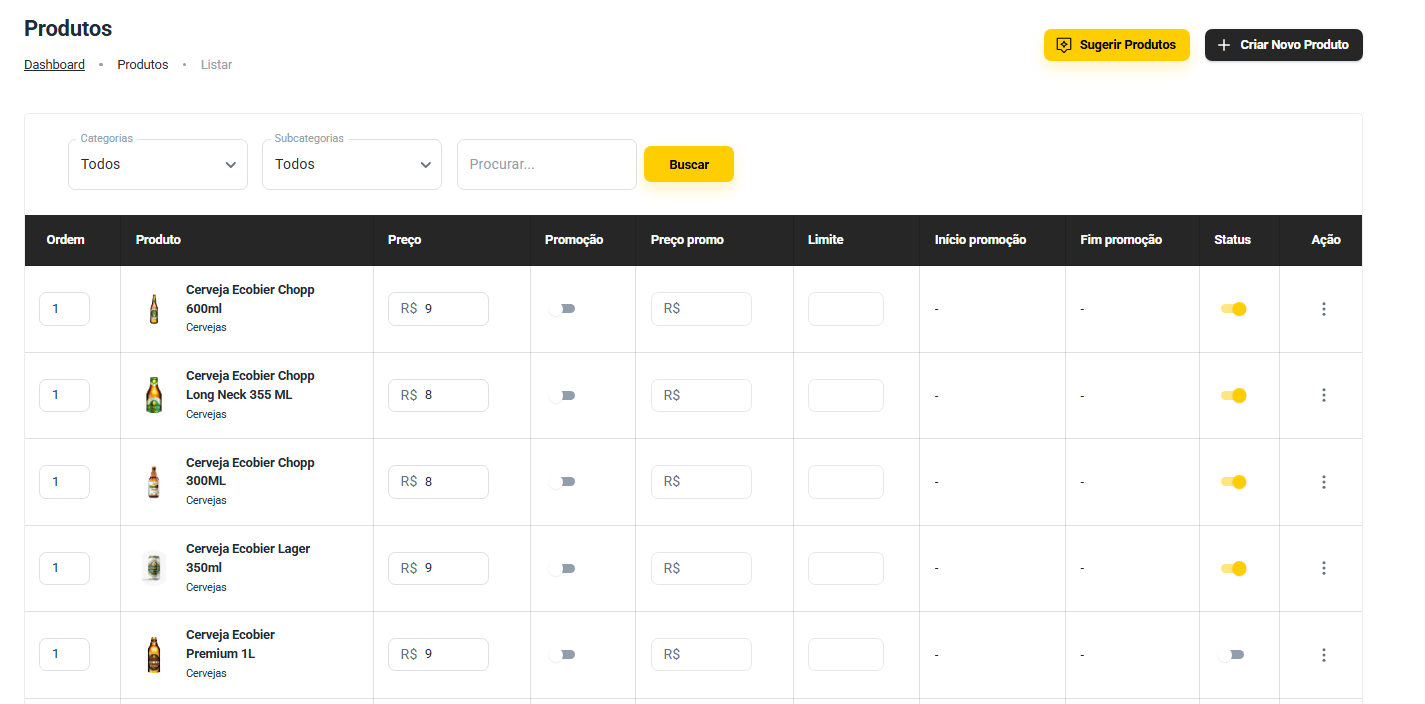Enable promotion for Cerveja Ecobier Chopp 300ML
Screen dimensions: 1425x704
point(562,482)
